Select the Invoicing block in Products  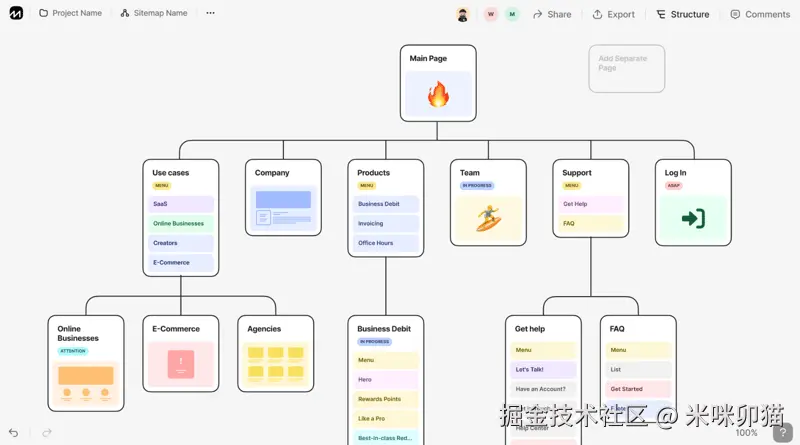point(386,224)
